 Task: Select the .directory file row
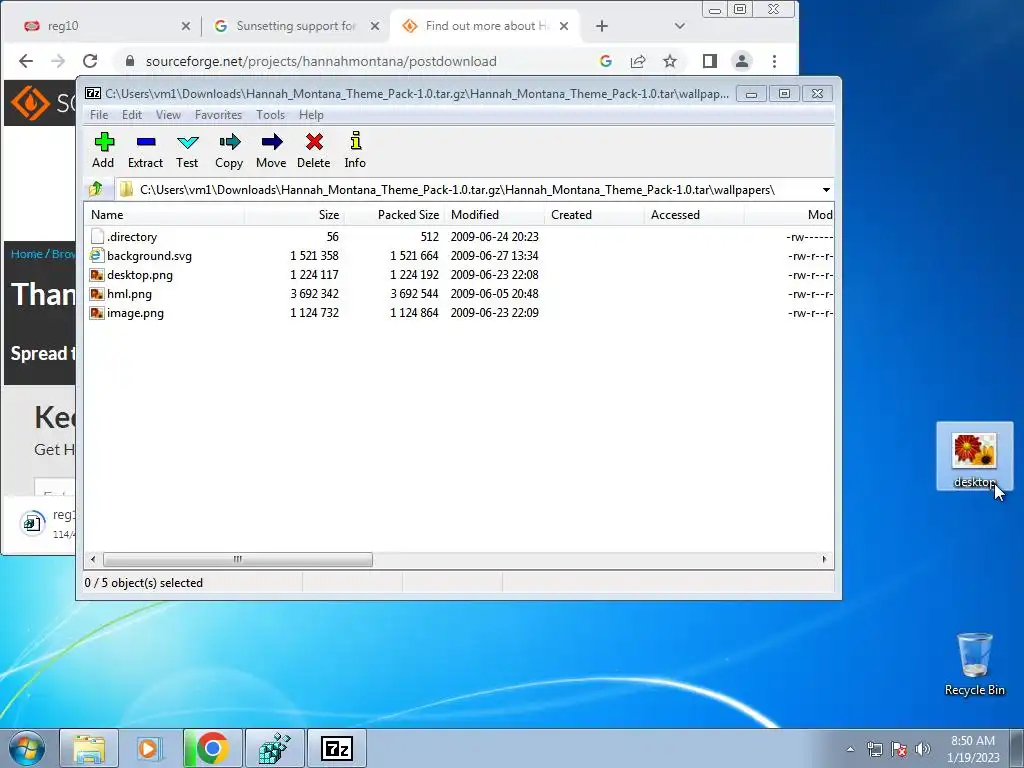click(x=459, y=237)
